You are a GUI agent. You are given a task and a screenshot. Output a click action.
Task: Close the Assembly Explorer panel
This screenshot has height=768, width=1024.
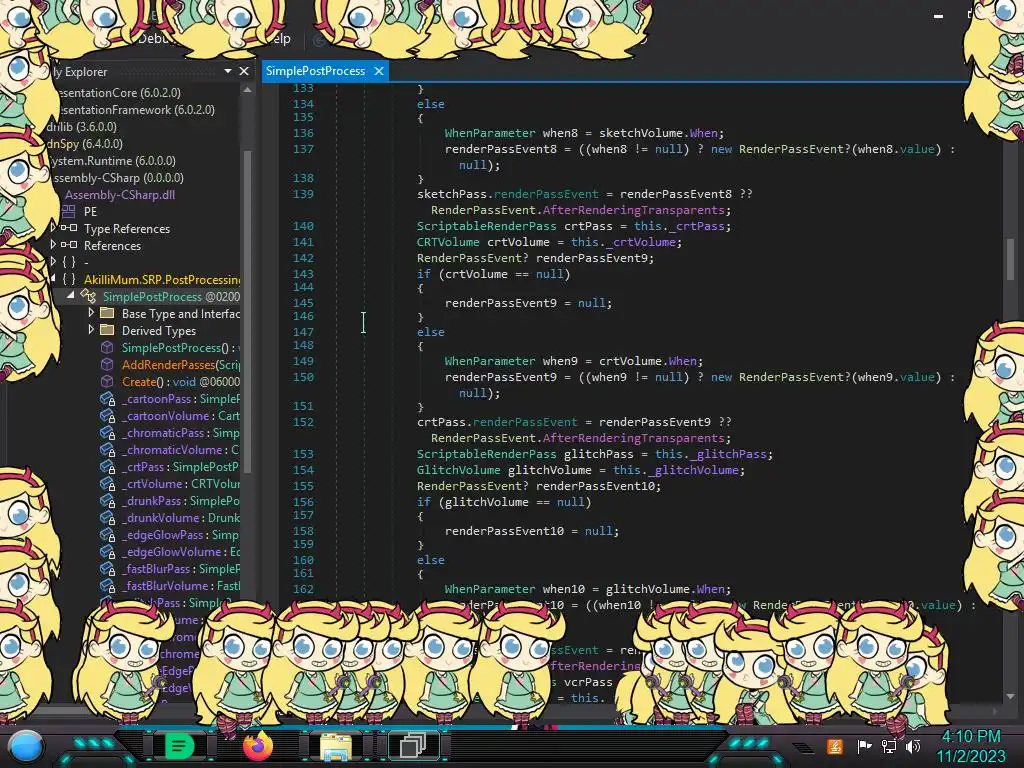click(244, 71)
